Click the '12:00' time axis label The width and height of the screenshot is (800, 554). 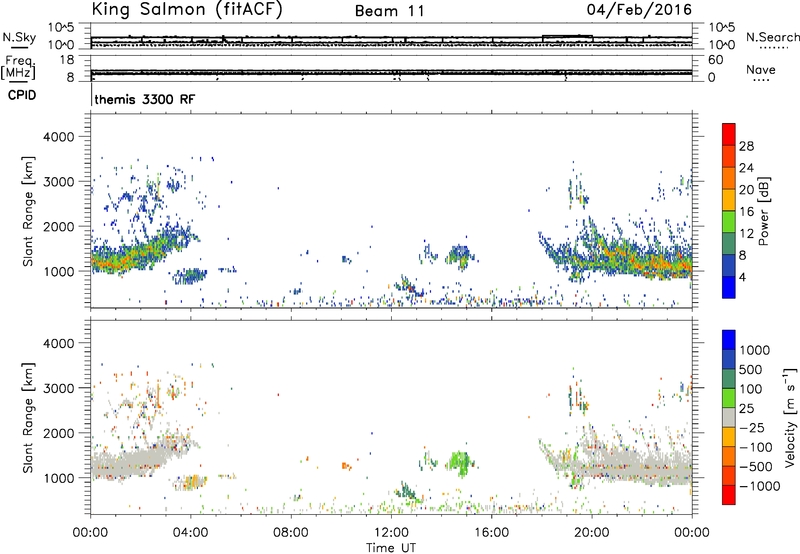point(391,533)
